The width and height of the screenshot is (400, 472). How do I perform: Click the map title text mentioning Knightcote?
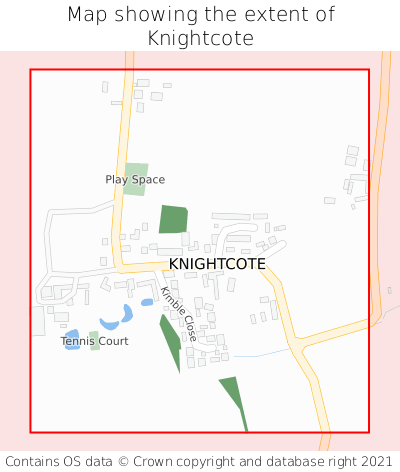click(201, 26)
